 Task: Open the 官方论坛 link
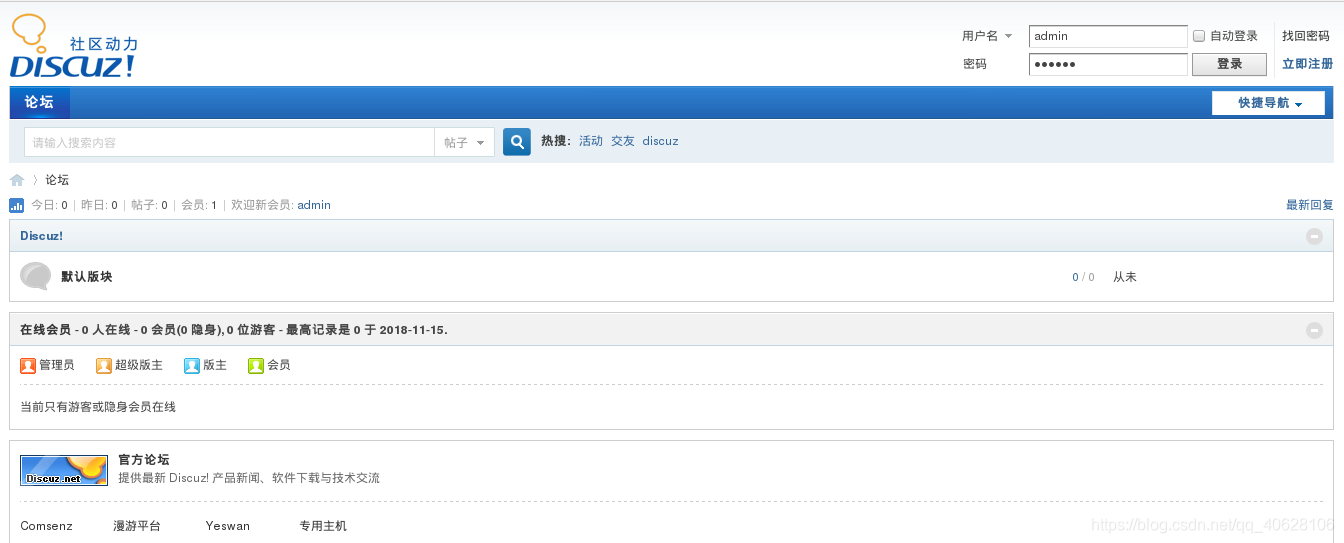click(x=144, y=460)
